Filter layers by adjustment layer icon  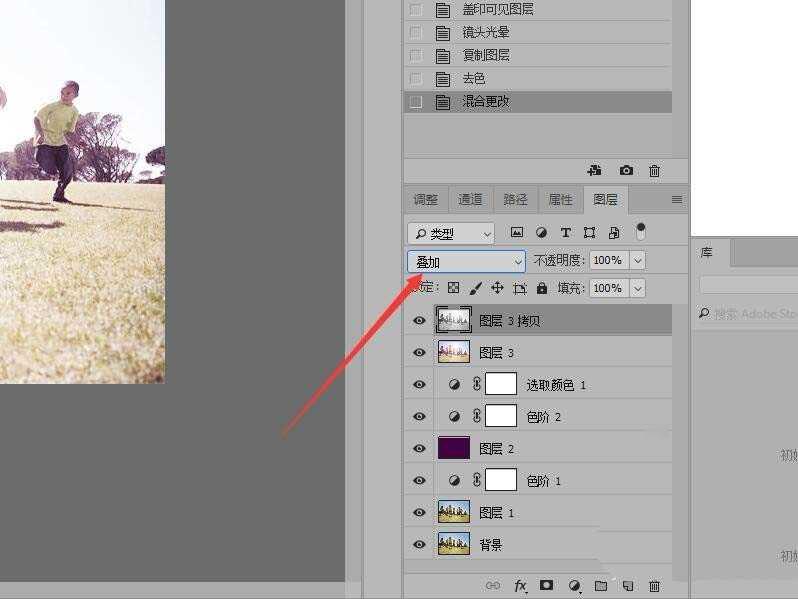[x=542, y=233]
